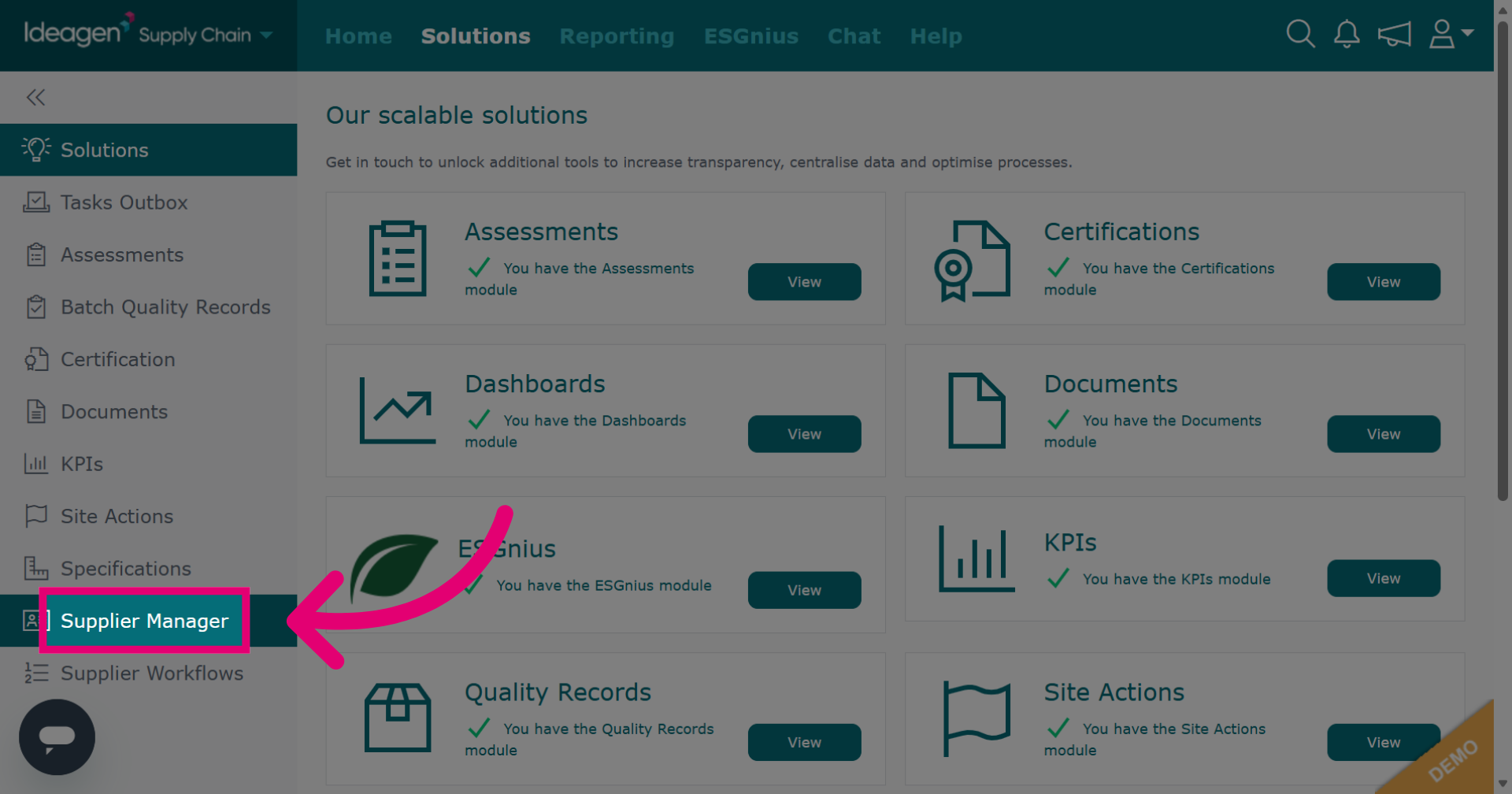This screenshot has height=794, width=1512.
Task: Click the announcements megaphone icon
Action: [x=1394, y=34]
